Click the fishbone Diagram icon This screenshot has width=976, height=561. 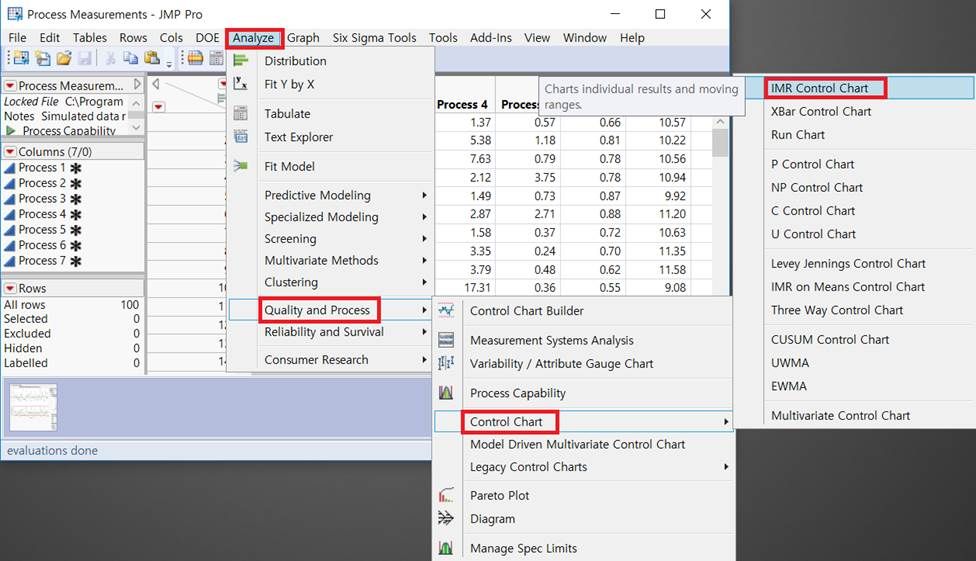click(446, 518)
